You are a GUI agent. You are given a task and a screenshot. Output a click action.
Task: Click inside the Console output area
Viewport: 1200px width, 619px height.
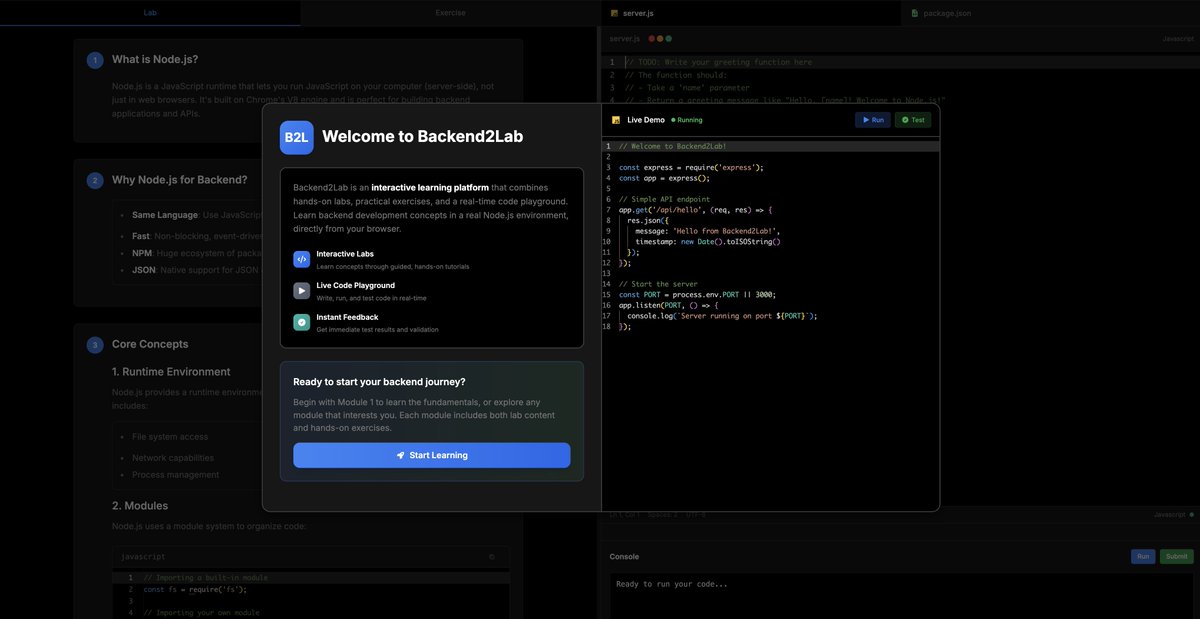900,596
